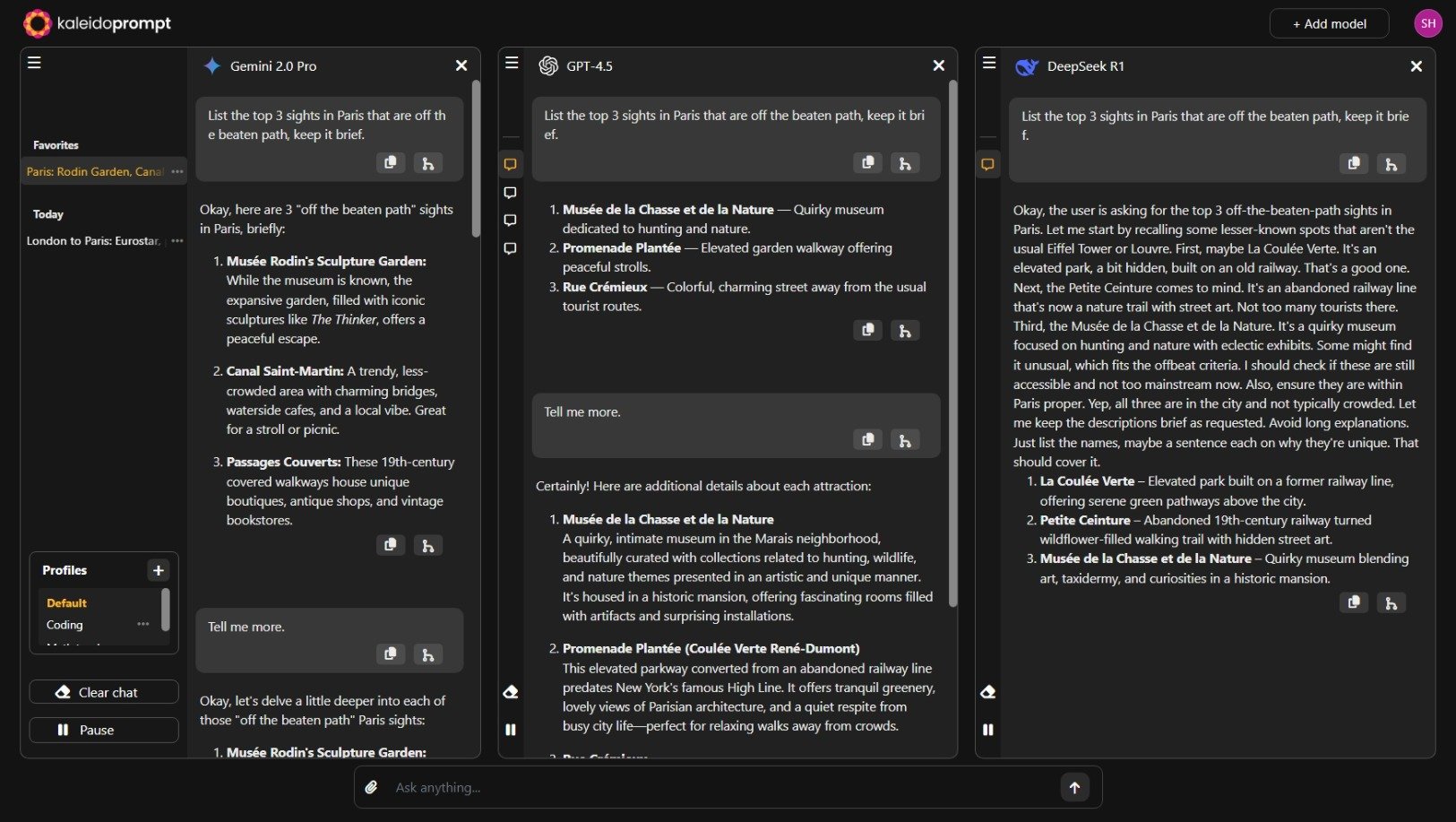Click the GPT-4.5 panel scrollbar
The image size is (1456, 822).
[952, 343]
